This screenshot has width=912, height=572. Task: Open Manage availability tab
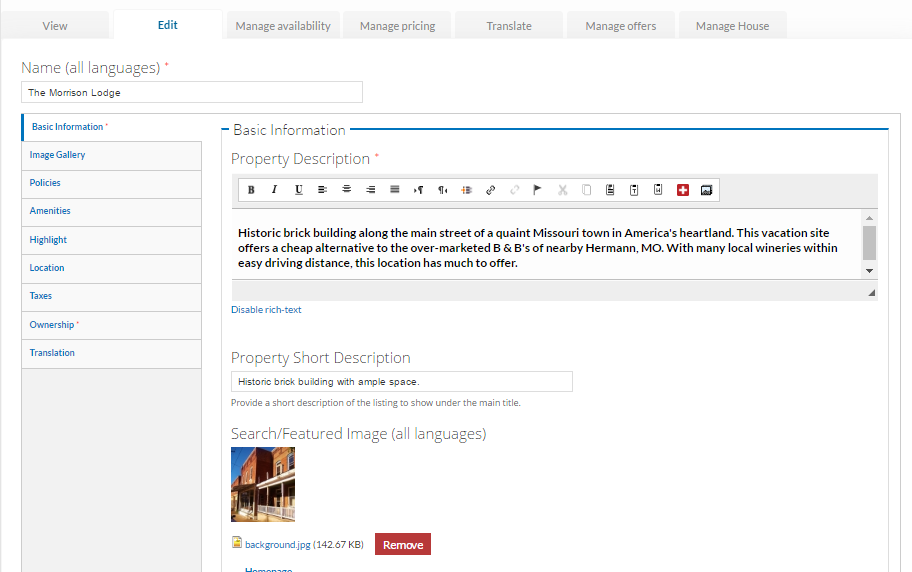(x=283, y=26)
